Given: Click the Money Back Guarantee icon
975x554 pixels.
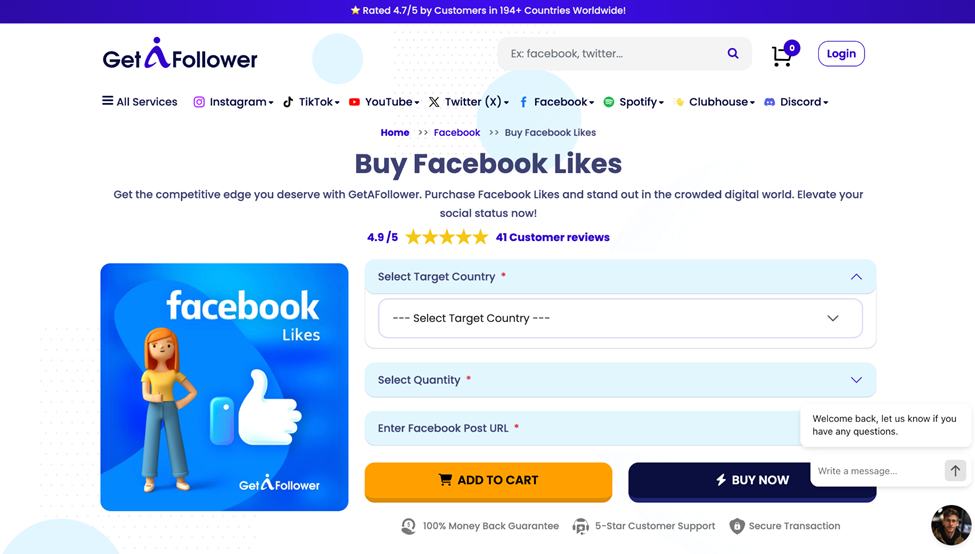Looking at the screenshot, I should [x=409, y=526].
